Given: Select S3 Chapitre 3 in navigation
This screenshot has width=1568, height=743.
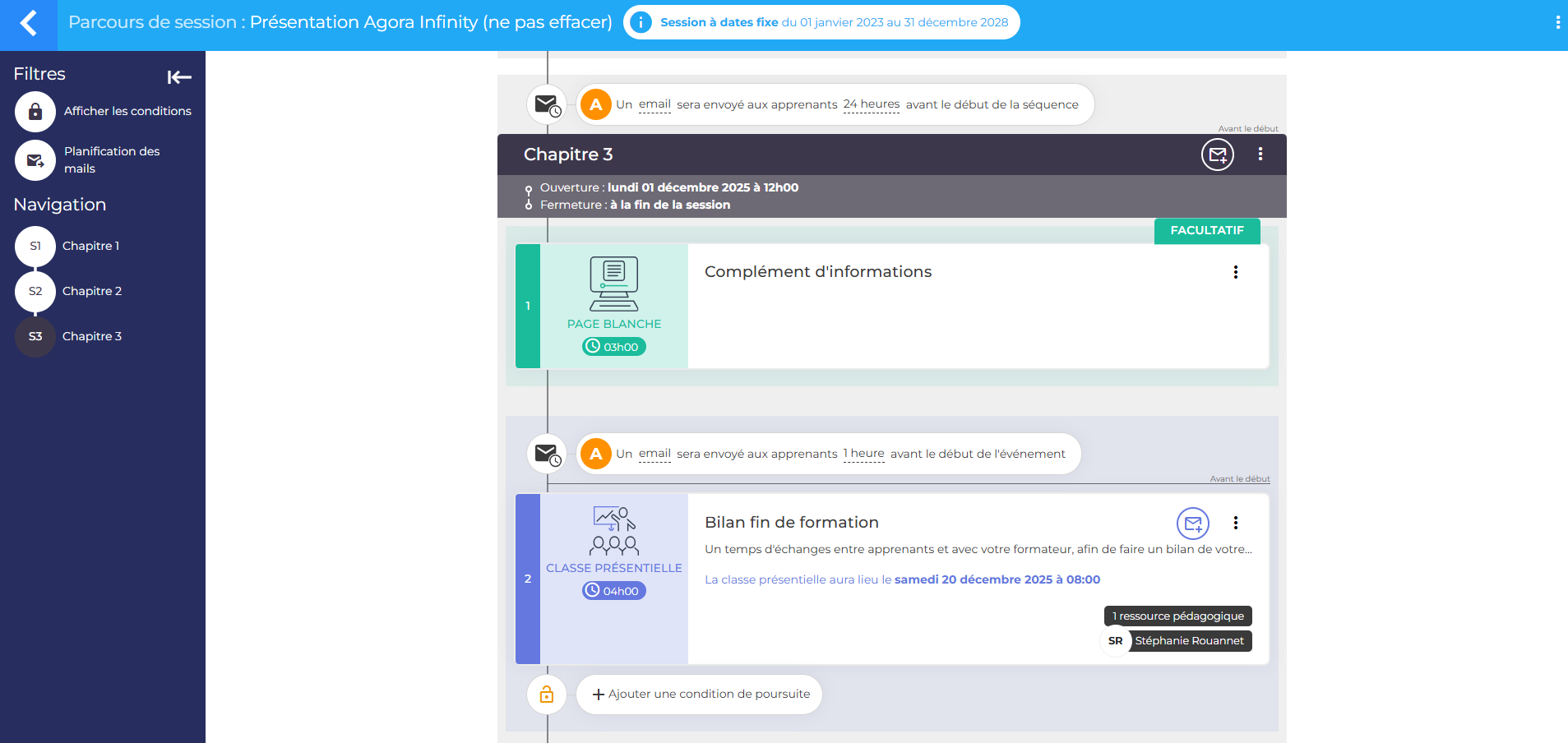Looking at the screenshot, I should 35,336.
